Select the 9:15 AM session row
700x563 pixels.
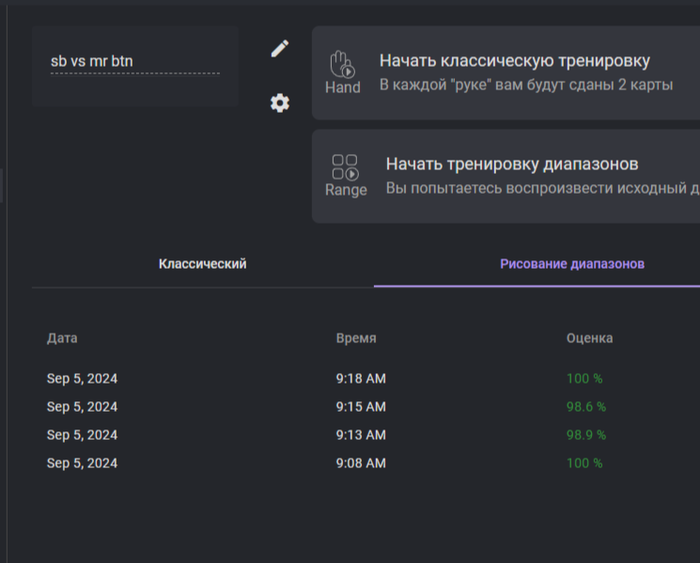[360, 407]
